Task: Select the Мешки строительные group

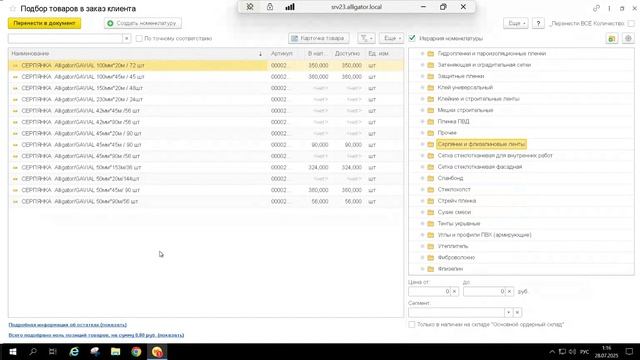Action: [x=465, y=110]
